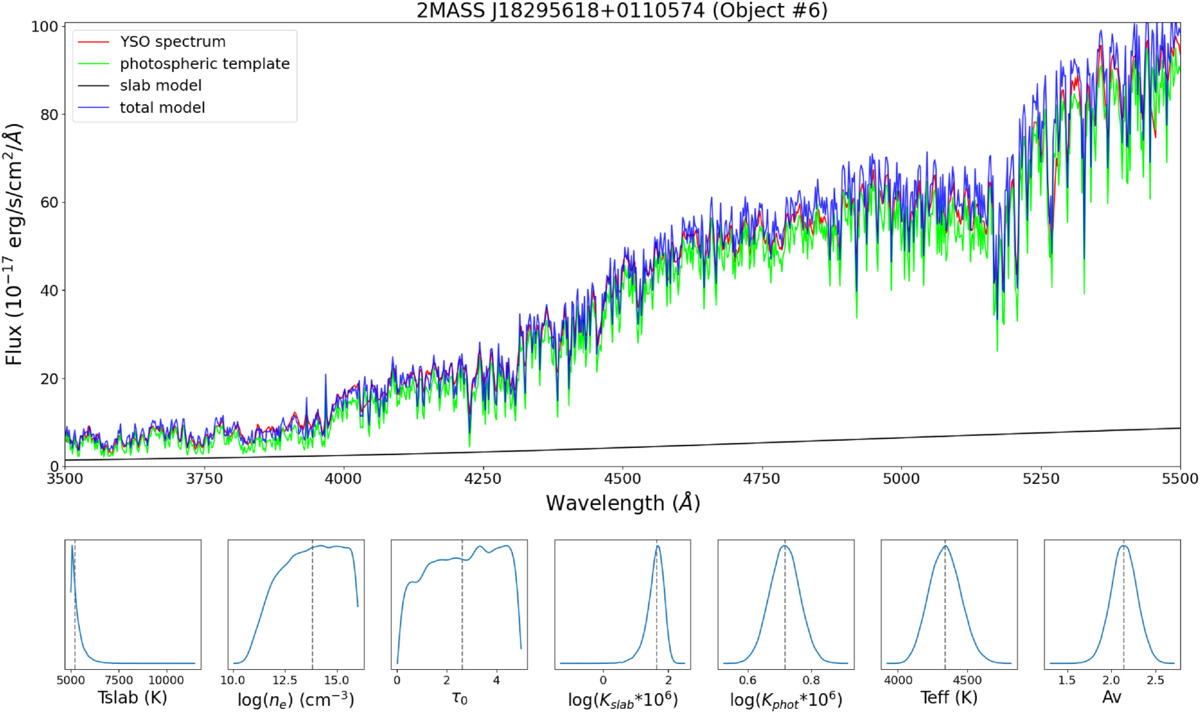Viewport: 1200px width, 713px height.
Task: Click the main plot's Wavelength axis label
Action: [x=622, y=504]
